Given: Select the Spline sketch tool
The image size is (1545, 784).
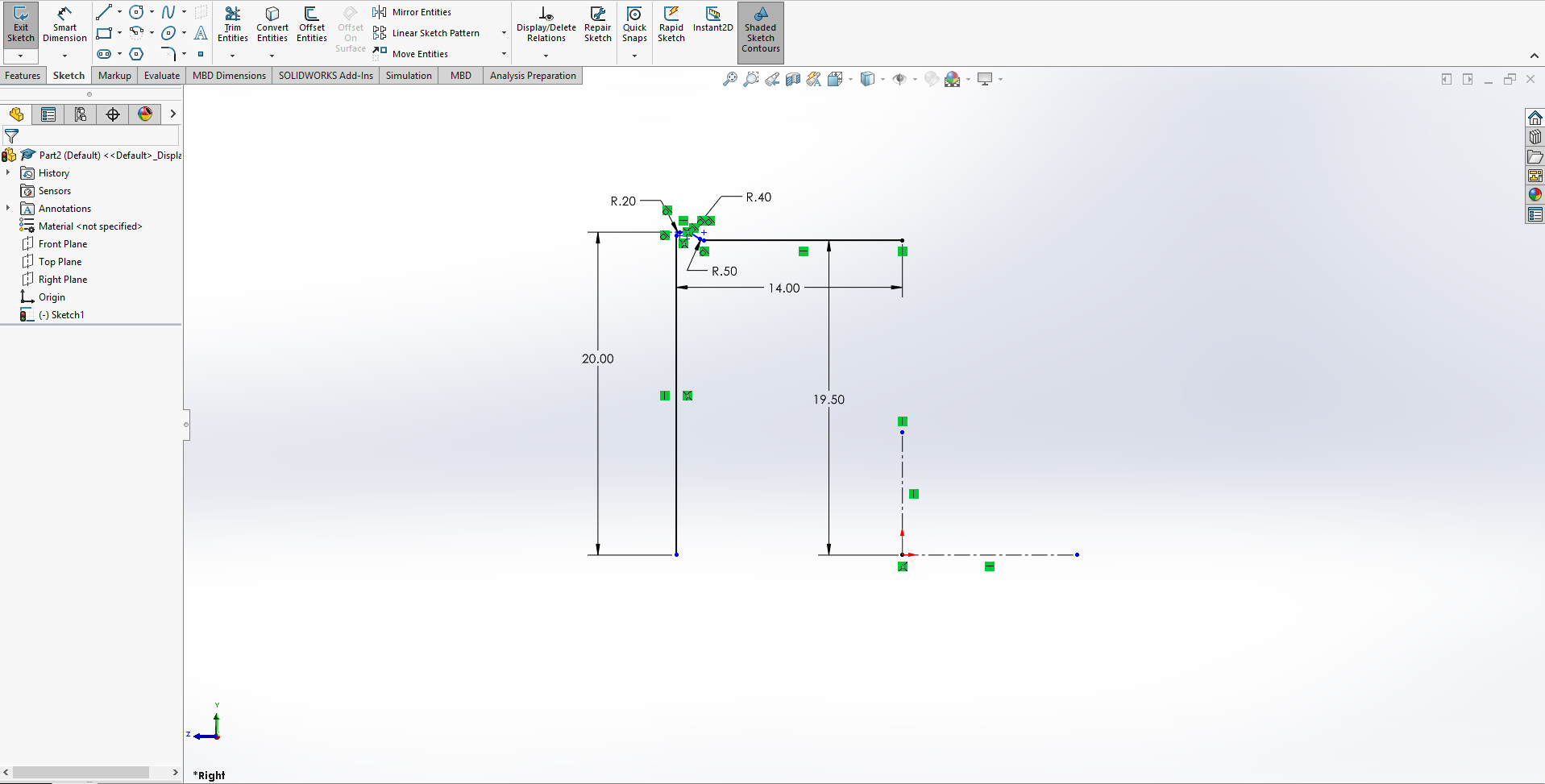Looking at the screenshot, I should coord(168,12).
